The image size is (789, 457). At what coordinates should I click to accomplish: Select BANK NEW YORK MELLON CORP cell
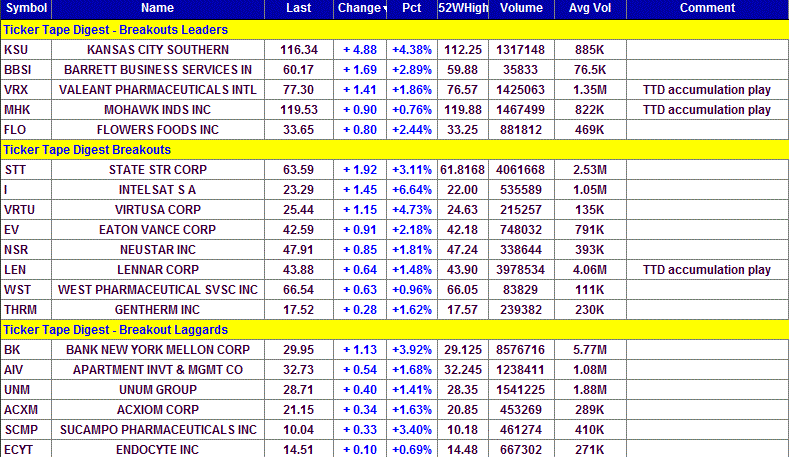pyautogui.click(x=157, y=350)
